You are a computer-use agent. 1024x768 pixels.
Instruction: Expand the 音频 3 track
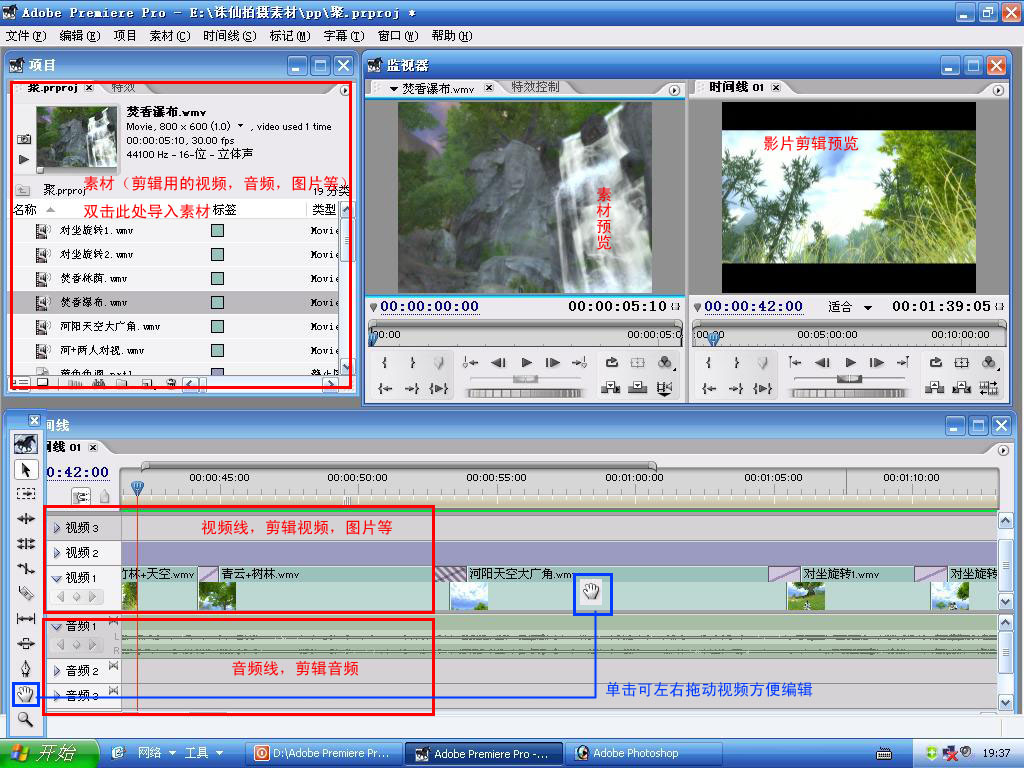pyautogui.click(x=57, y=696)
